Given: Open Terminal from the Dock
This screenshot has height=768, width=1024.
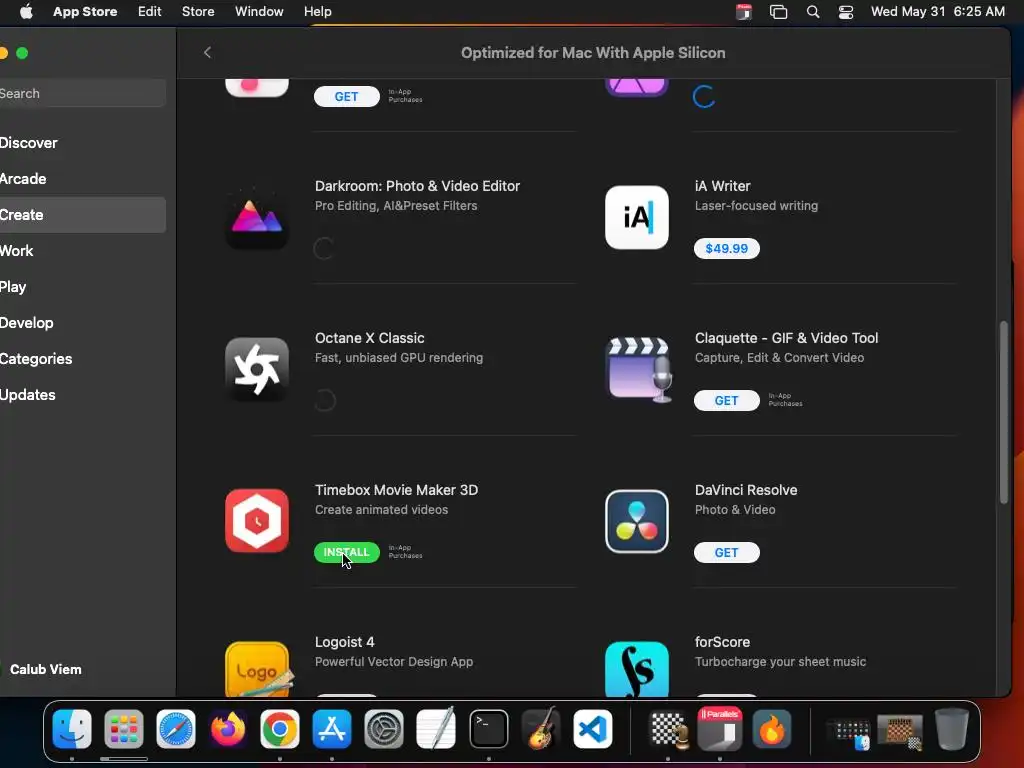Looking at the screenshot, I should pos(488,729).
